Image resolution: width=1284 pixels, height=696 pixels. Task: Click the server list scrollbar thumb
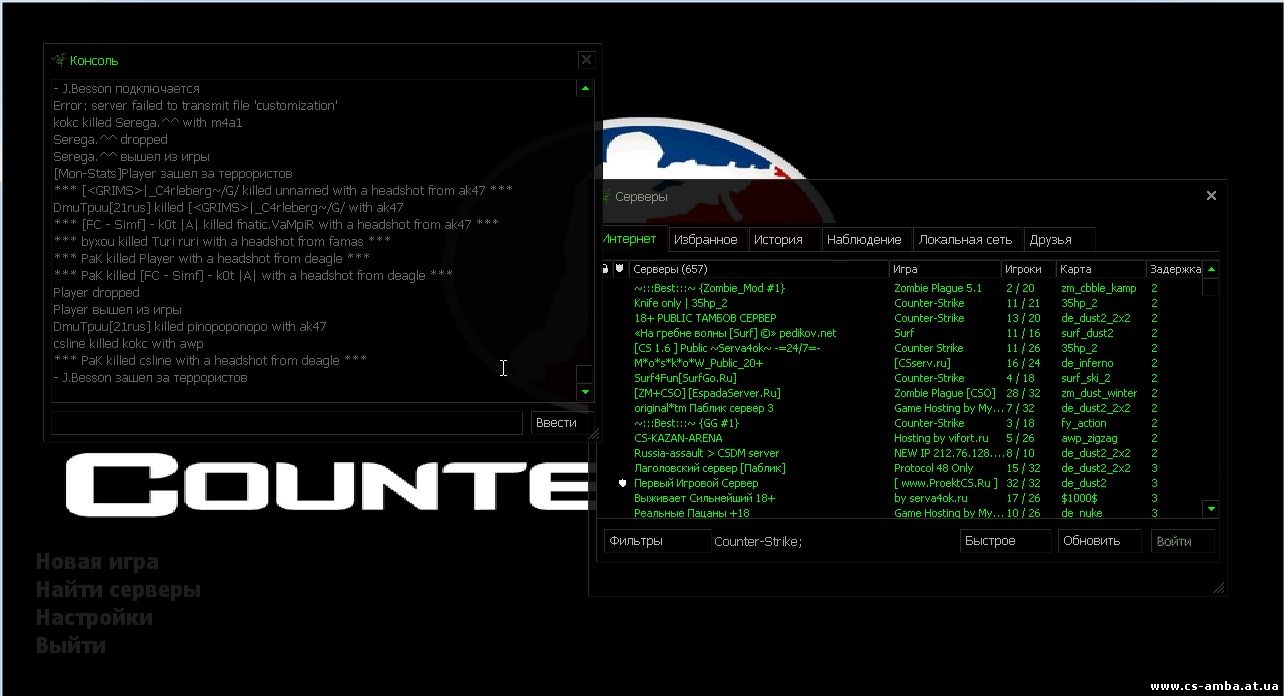[1210, 287]
